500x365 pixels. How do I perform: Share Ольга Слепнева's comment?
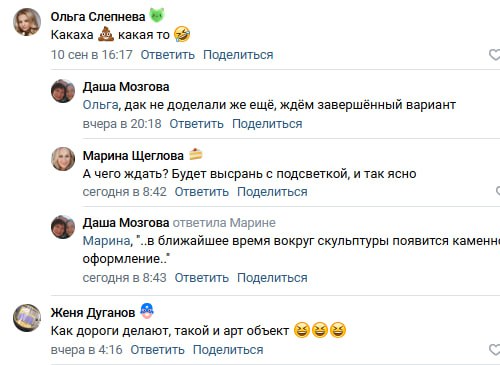[238, 55]
